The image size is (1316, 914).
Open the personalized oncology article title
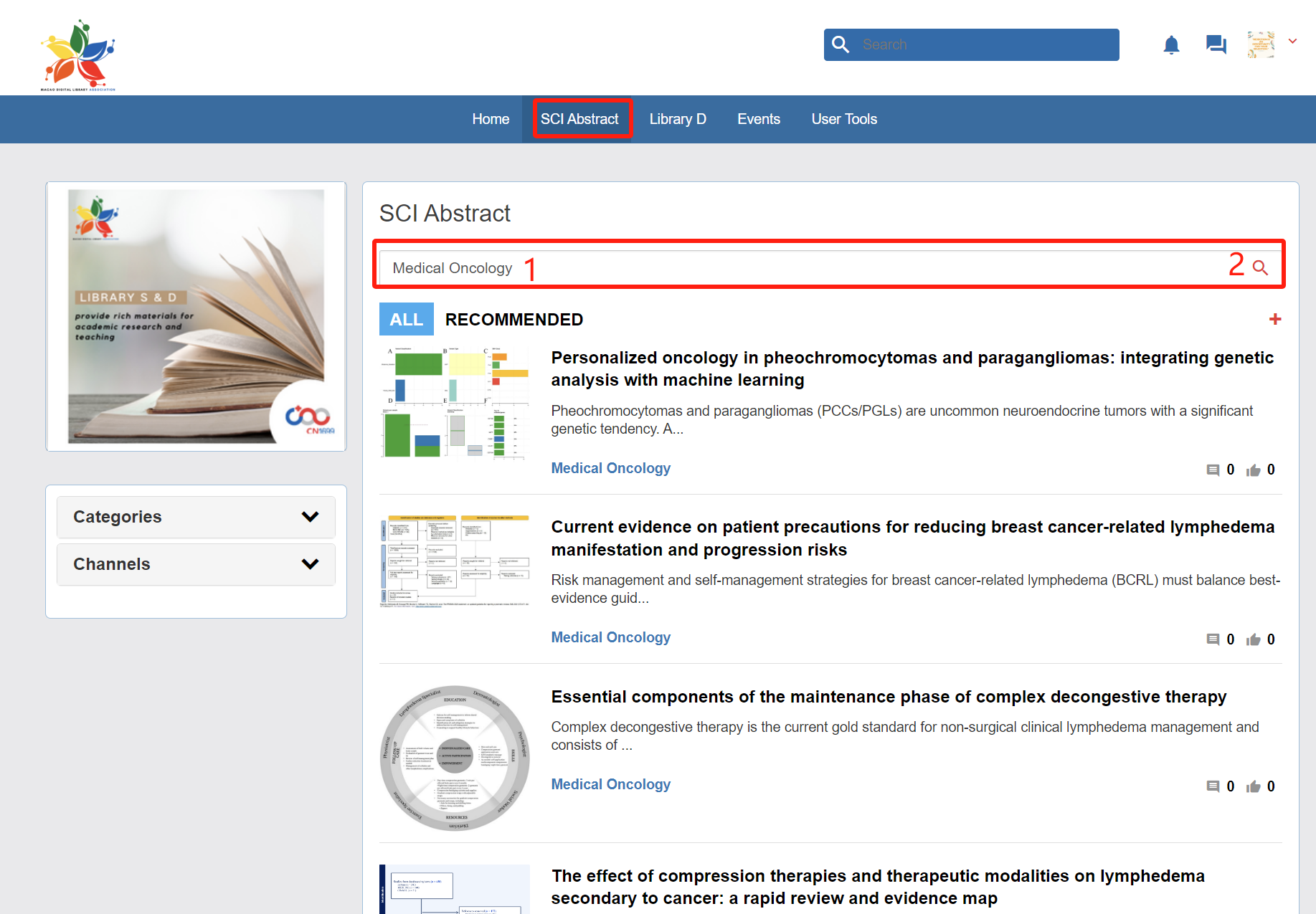(x=912, y=368)
